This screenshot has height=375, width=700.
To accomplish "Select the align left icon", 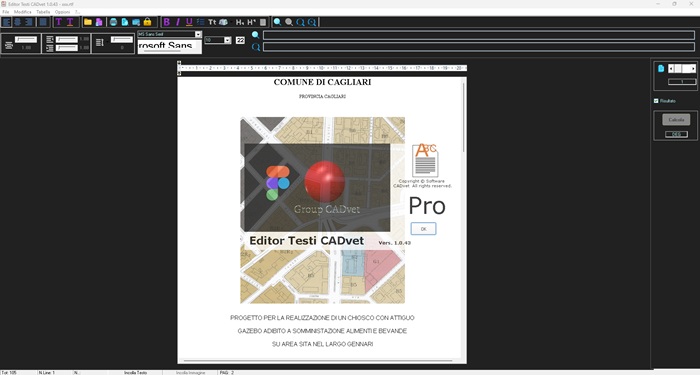I will pos(6,22).
